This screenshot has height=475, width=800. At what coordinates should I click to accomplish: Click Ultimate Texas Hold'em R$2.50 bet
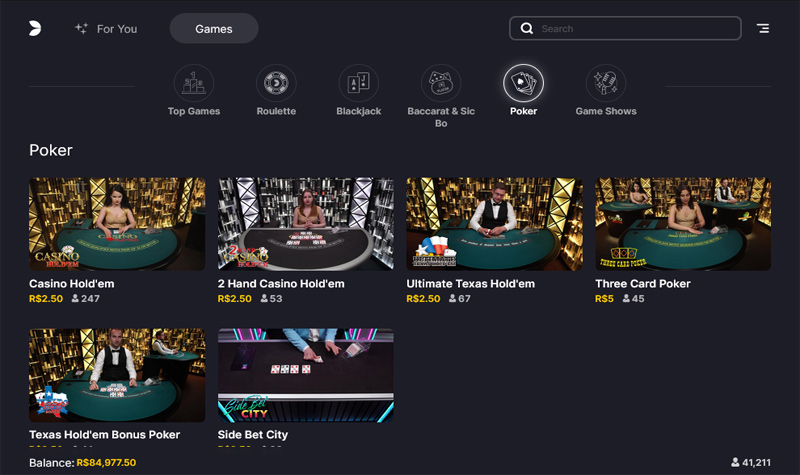(x=423, y=298)
